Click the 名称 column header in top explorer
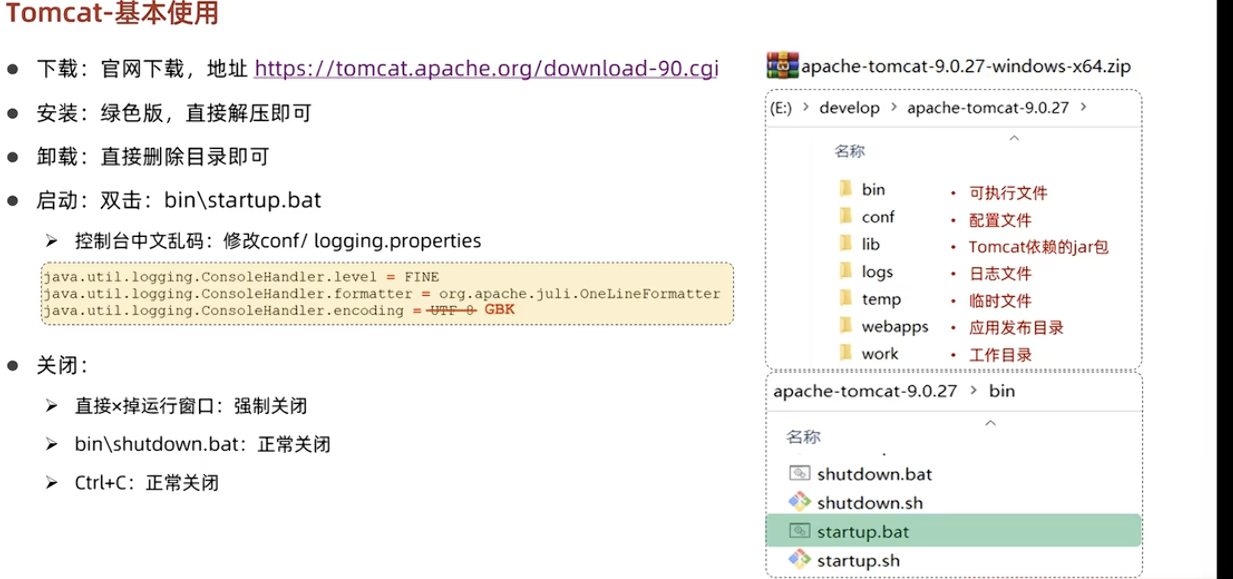 [850, 152]
